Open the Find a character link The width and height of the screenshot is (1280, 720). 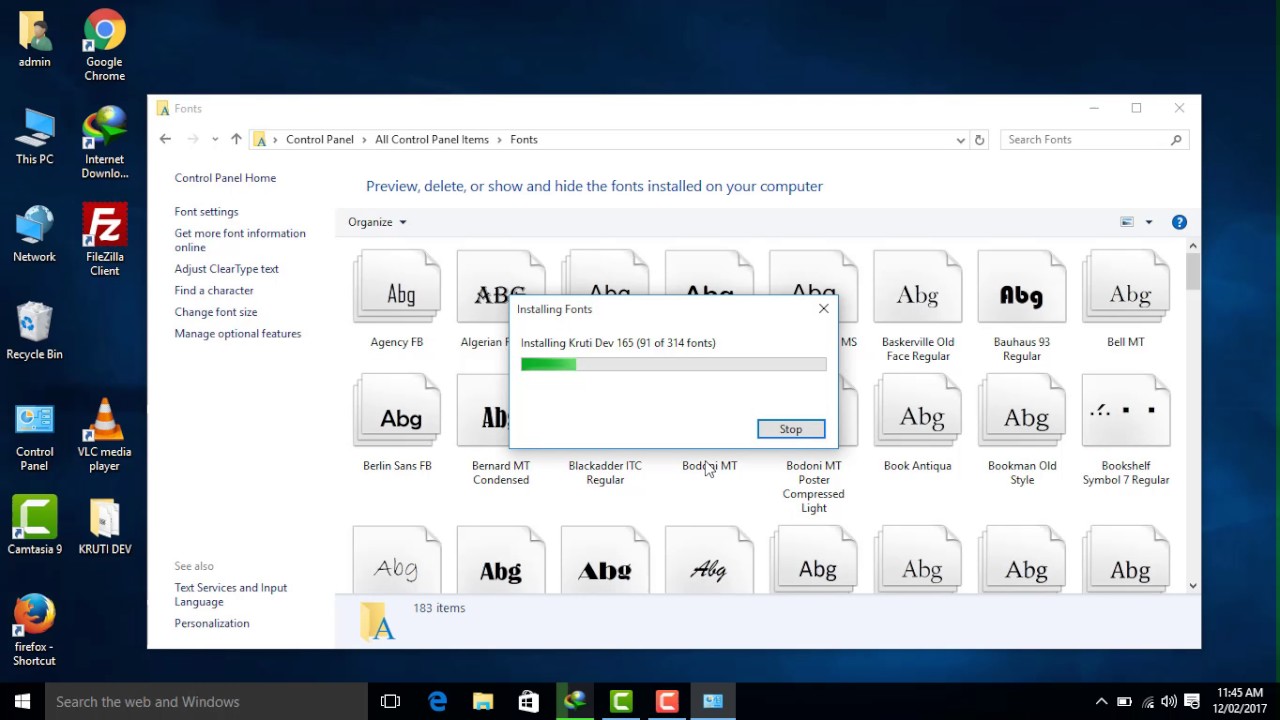click(214, 291)
